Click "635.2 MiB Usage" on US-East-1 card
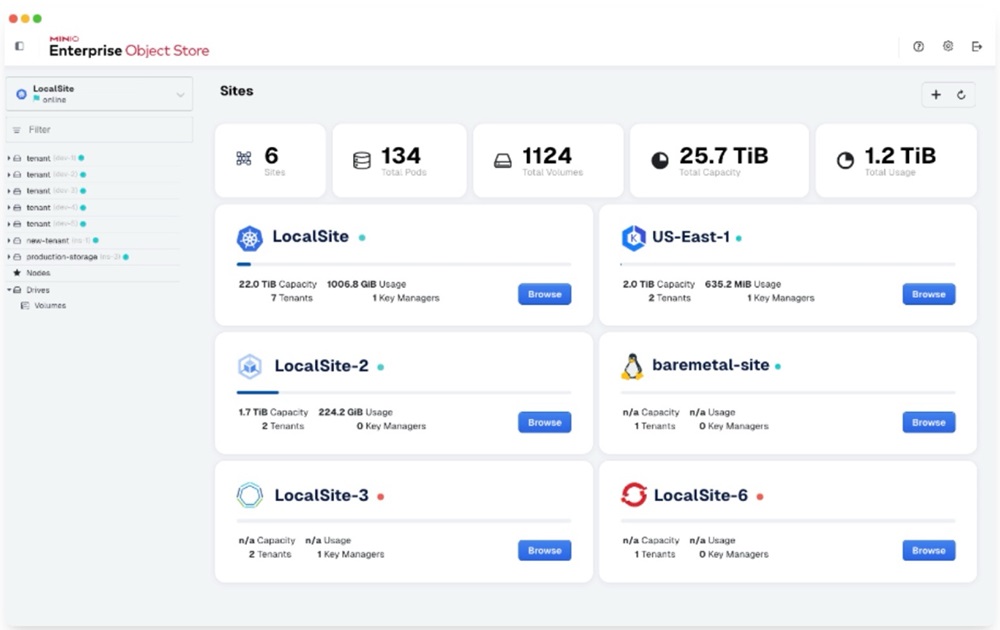This screenshot has height=630, width=1000. (742, 284)
